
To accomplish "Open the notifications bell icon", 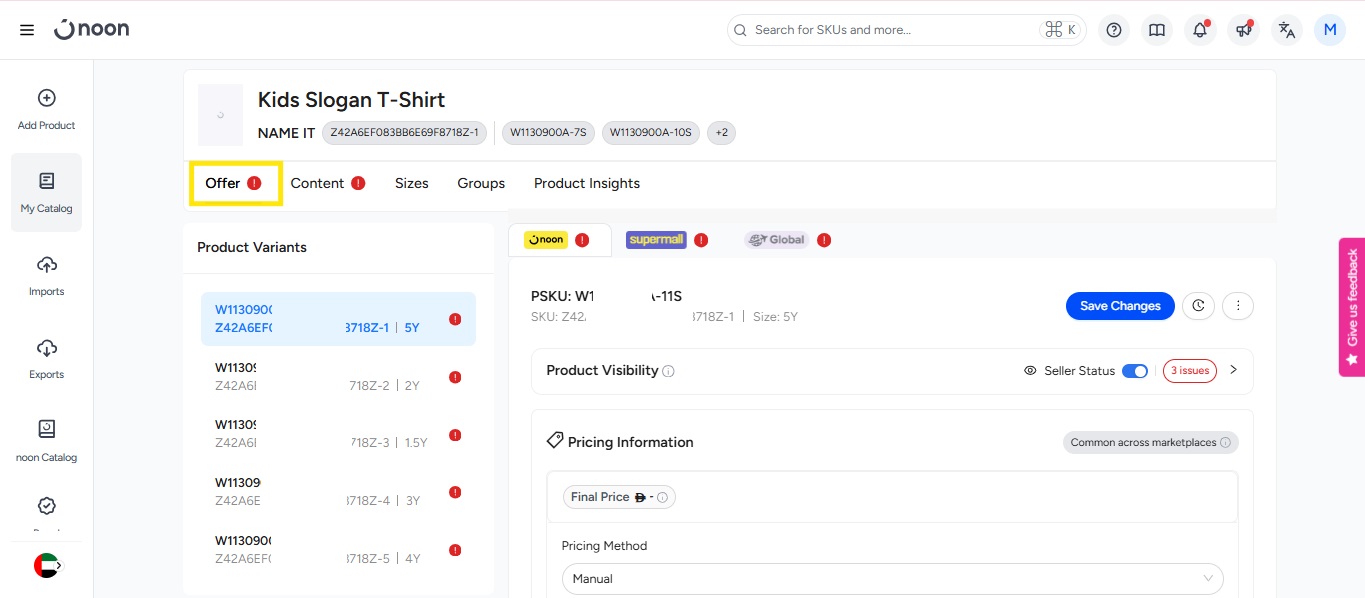I will coord(1200,30).
